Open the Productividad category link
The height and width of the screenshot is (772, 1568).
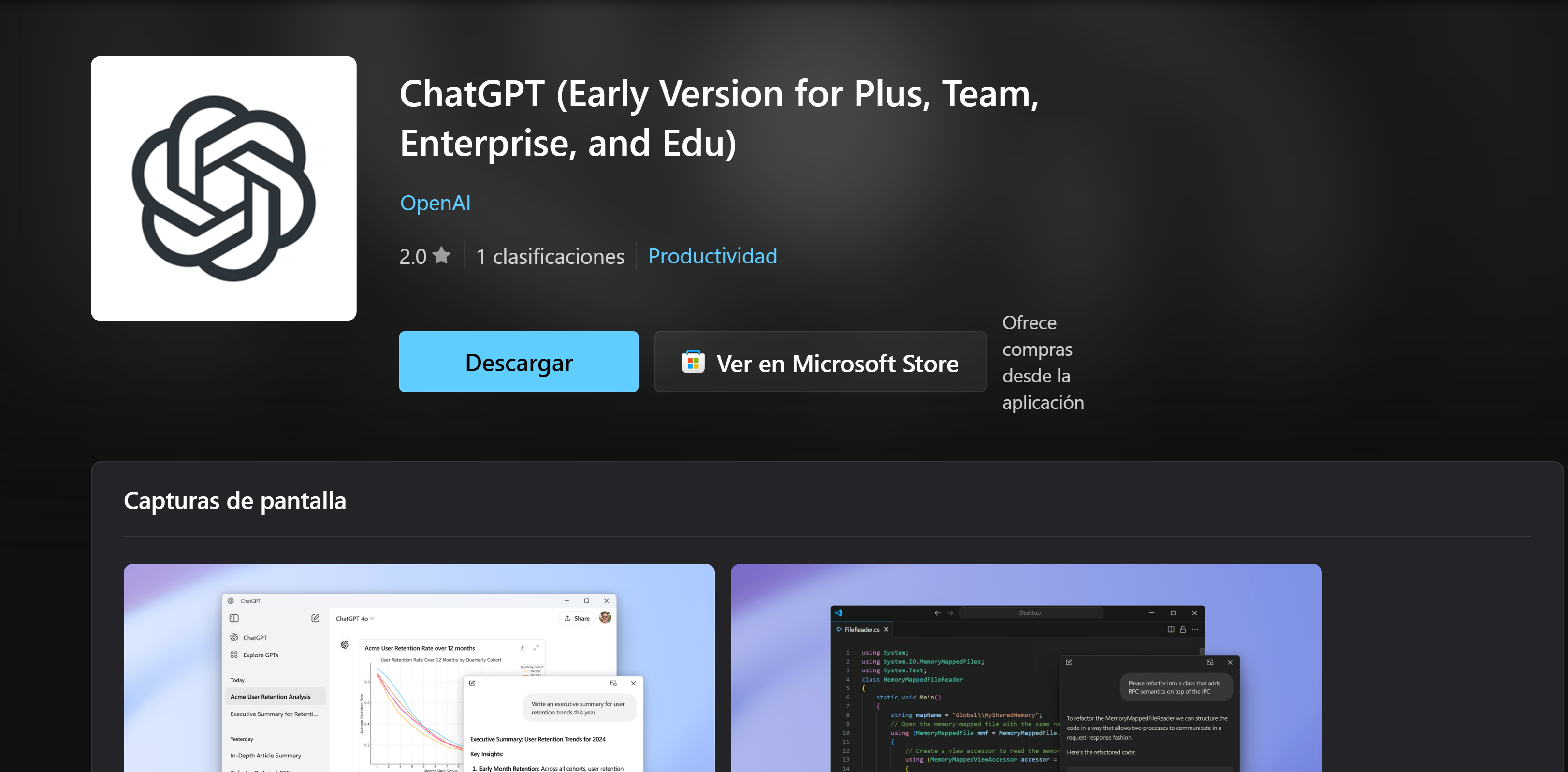(712, 256)
